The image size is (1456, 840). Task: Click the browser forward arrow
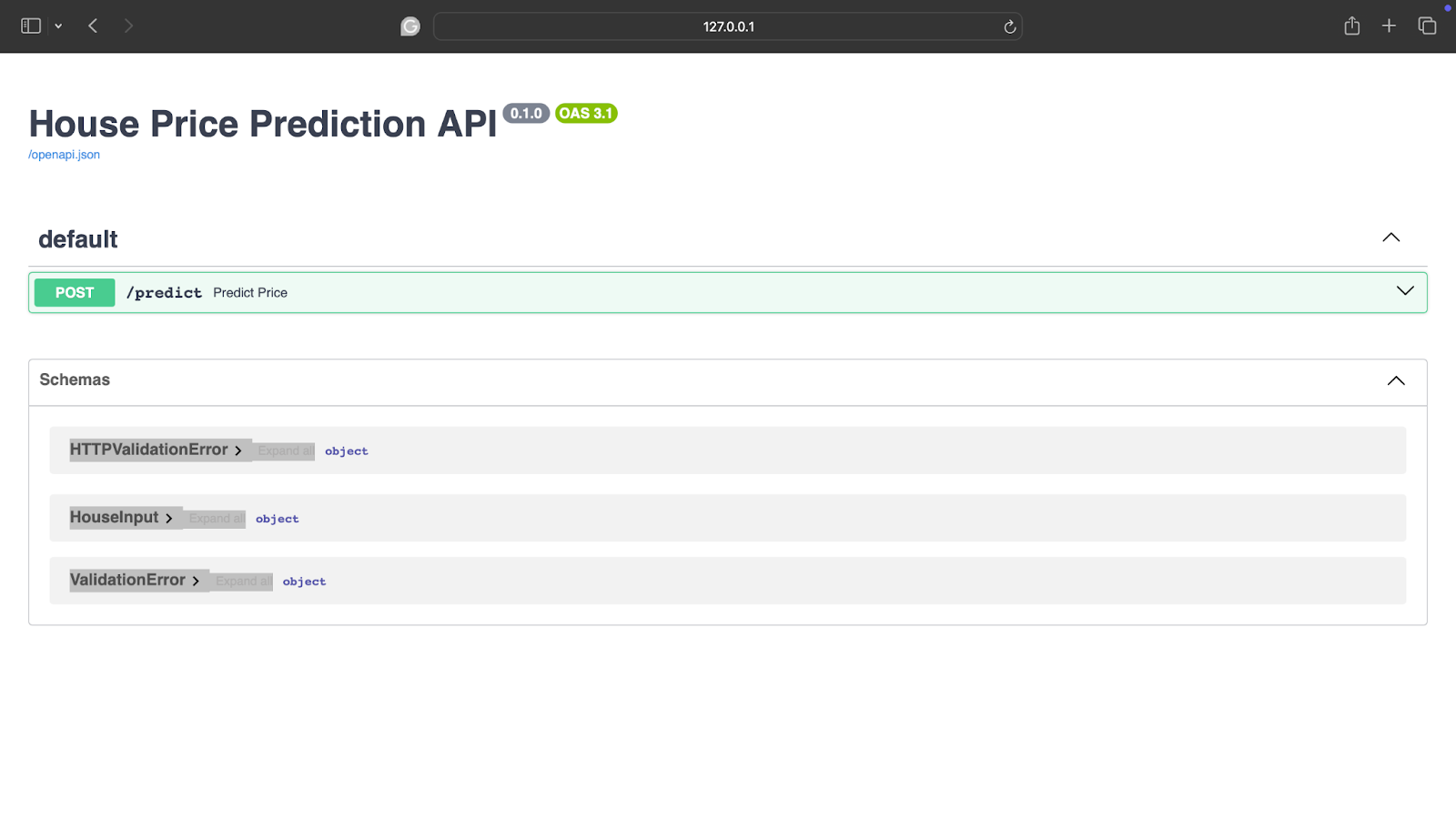tap(128, 25)
